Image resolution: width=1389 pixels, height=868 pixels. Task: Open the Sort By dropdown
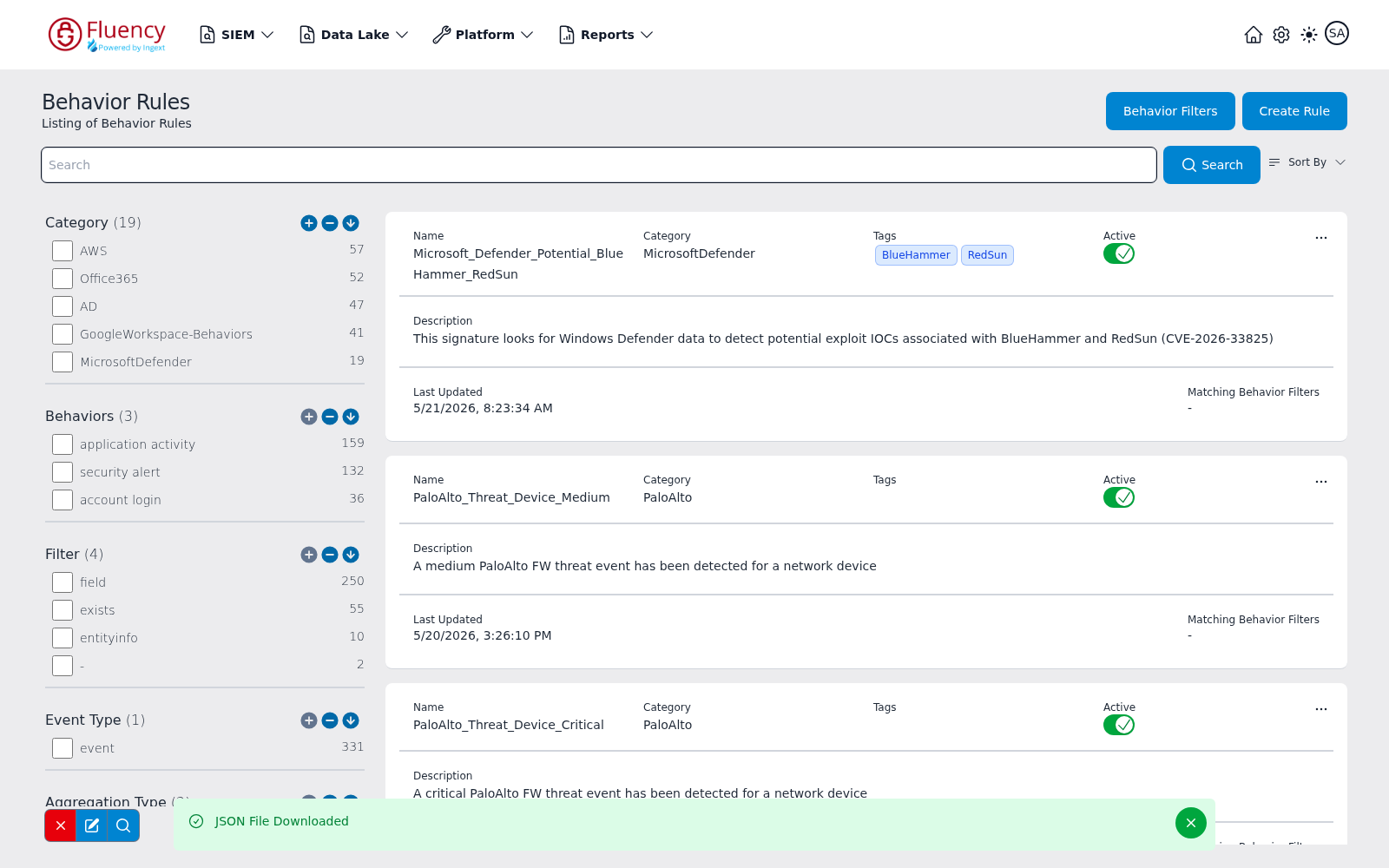tap(1307, 162)
